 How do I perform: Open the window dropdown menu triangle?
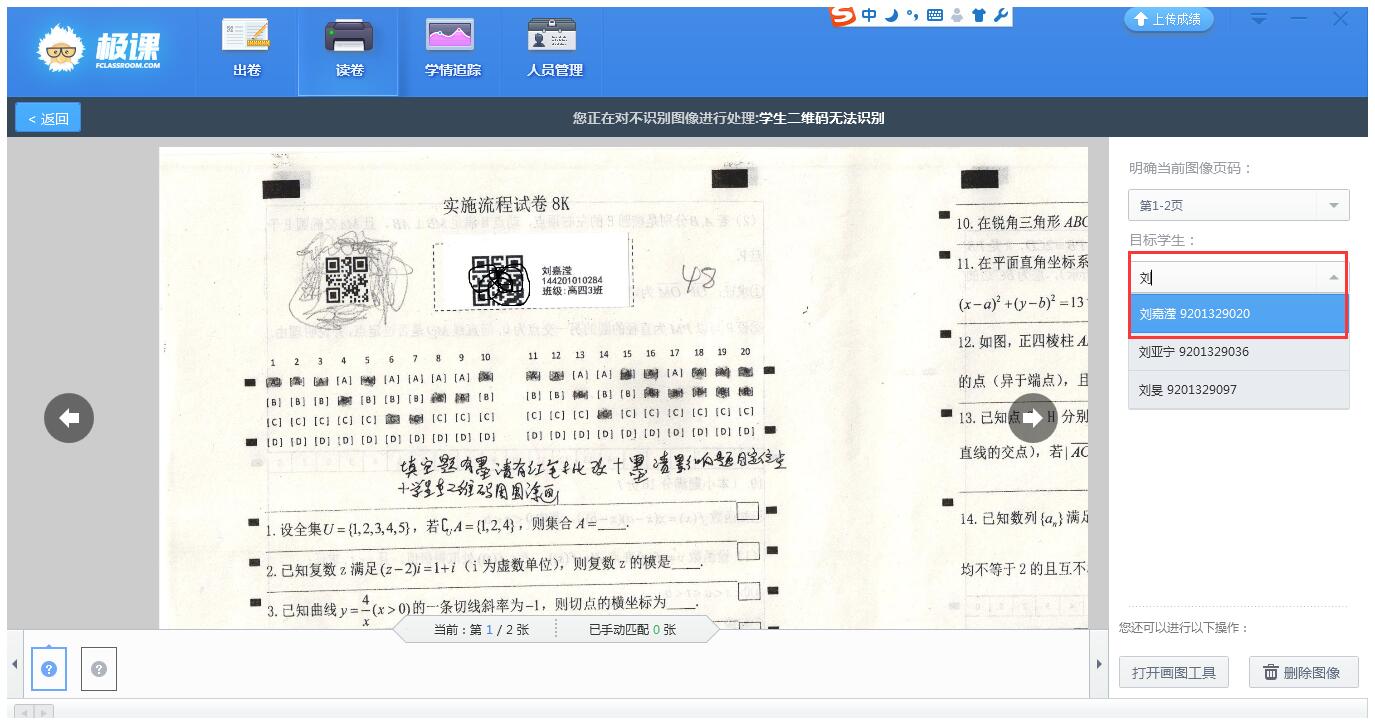(1259, 19)
